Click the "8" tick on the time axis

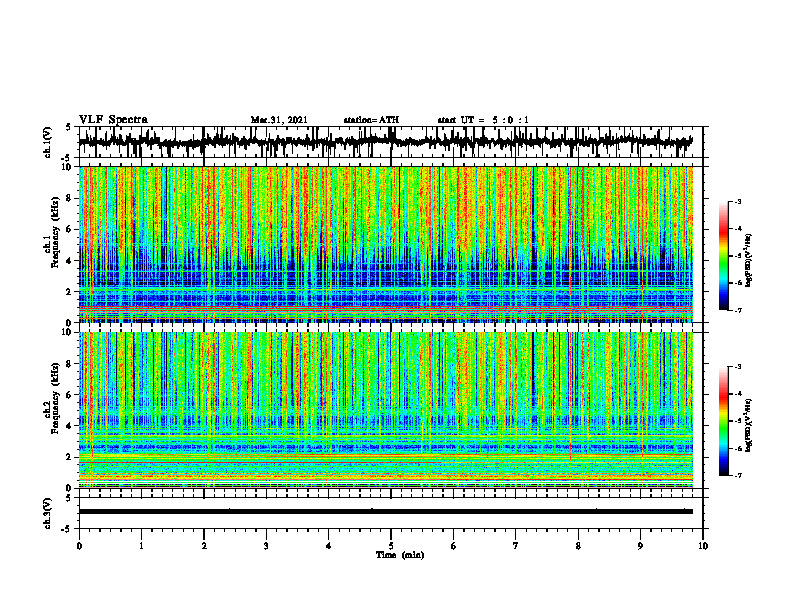[578, 546]
